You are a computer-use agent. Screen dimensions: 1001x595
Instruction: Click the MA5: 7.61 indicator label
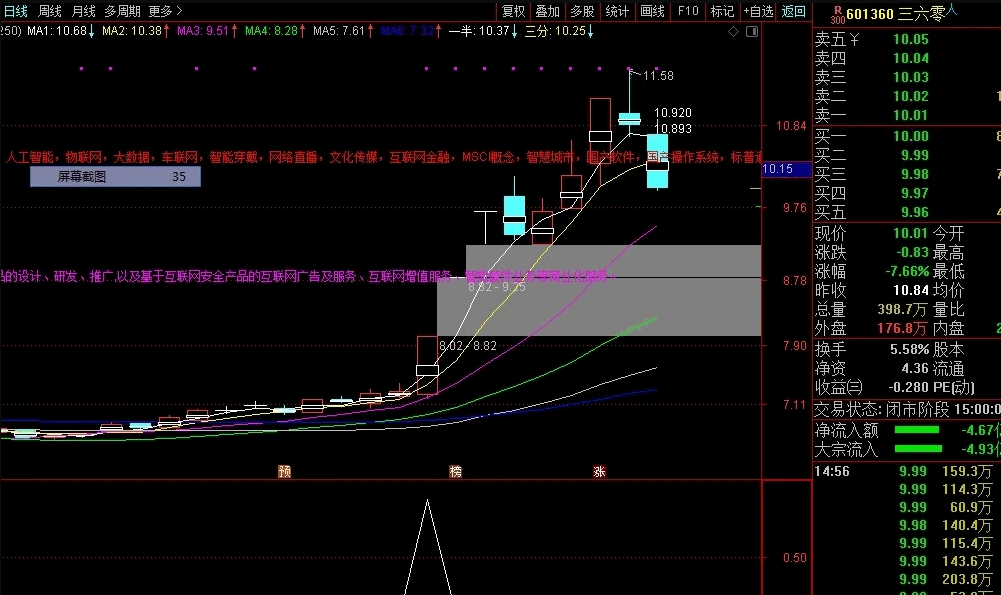pos(343,31)
